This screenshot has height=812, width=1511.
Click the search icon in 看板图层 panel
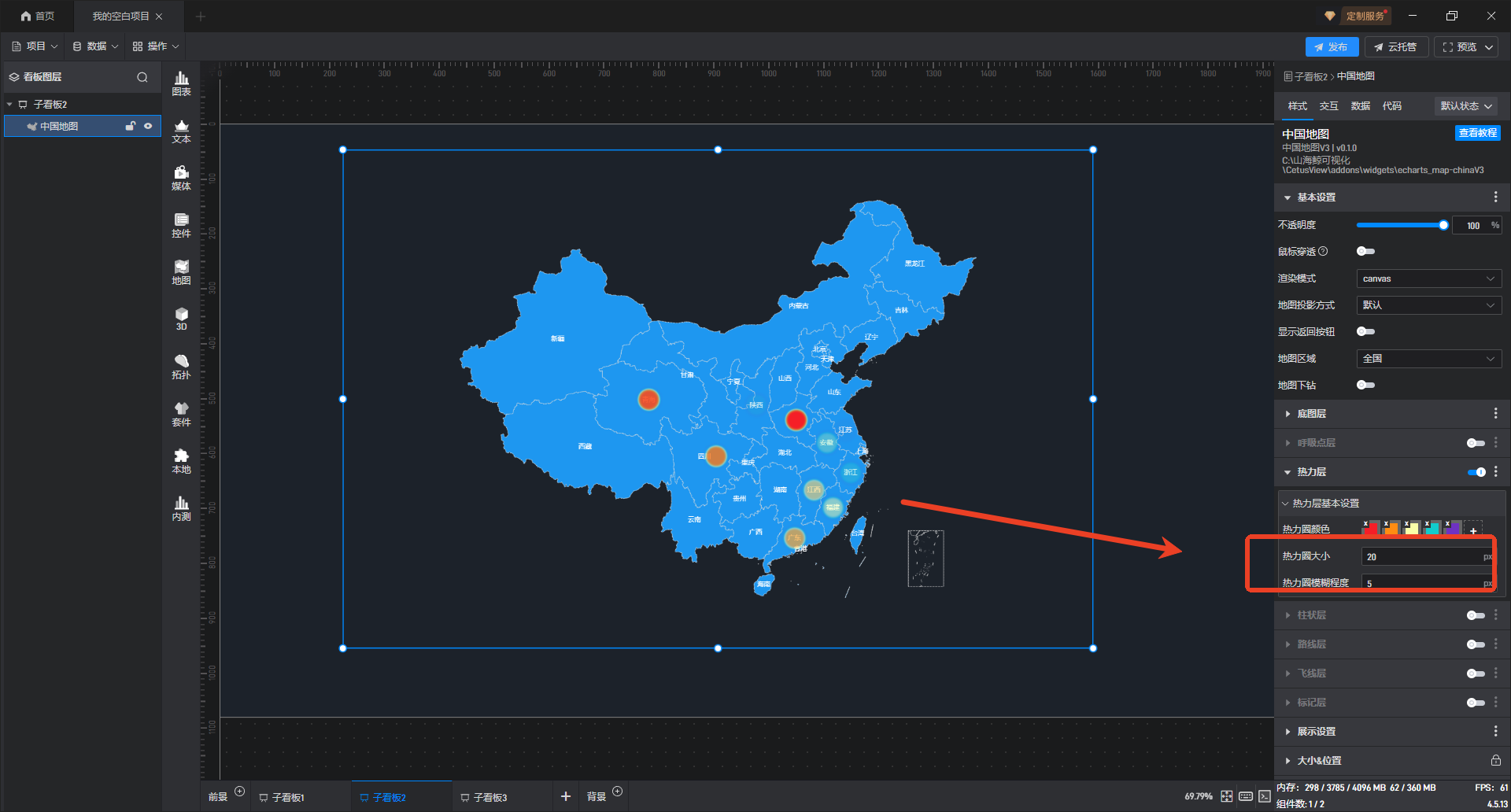pyautogui.click(x=142, y=77)
